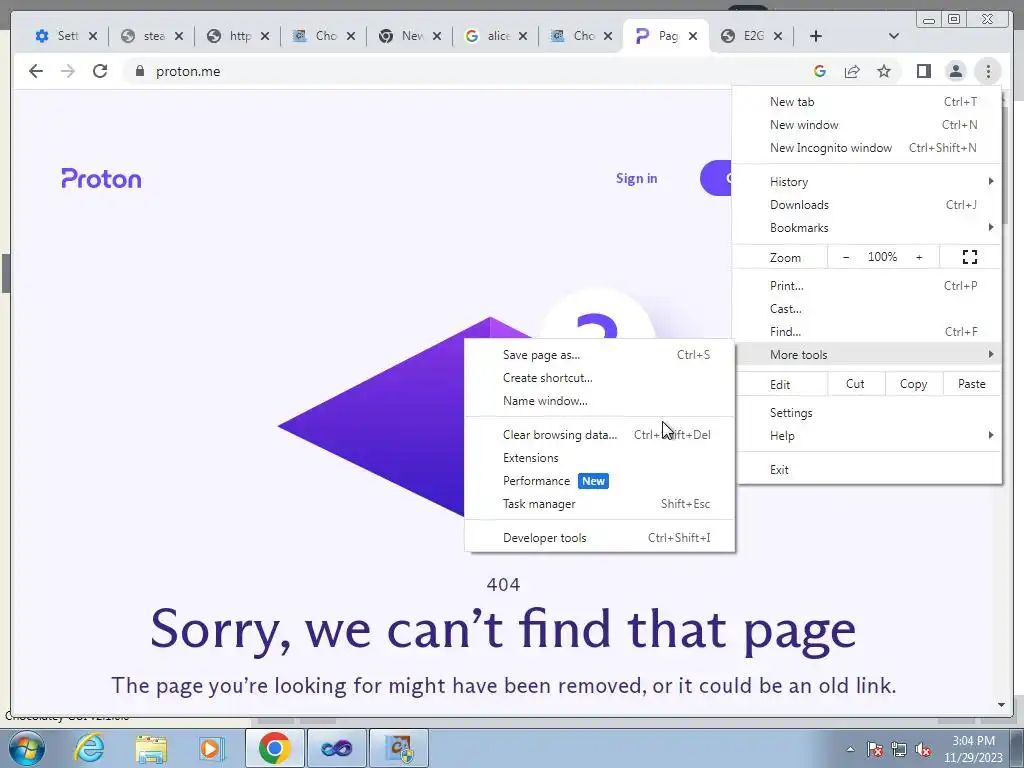Select Exit from the Chrome menu

[x=869, y=470]
